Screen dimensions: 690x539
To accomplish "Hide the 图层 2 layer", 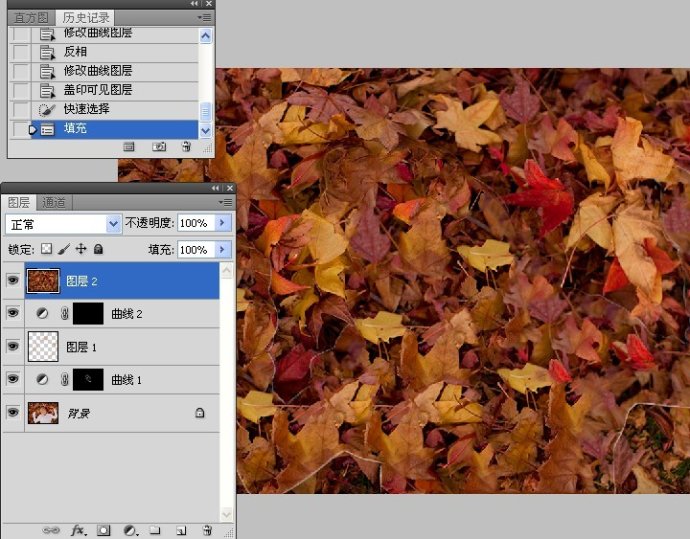I will click(x=13, y=280).
